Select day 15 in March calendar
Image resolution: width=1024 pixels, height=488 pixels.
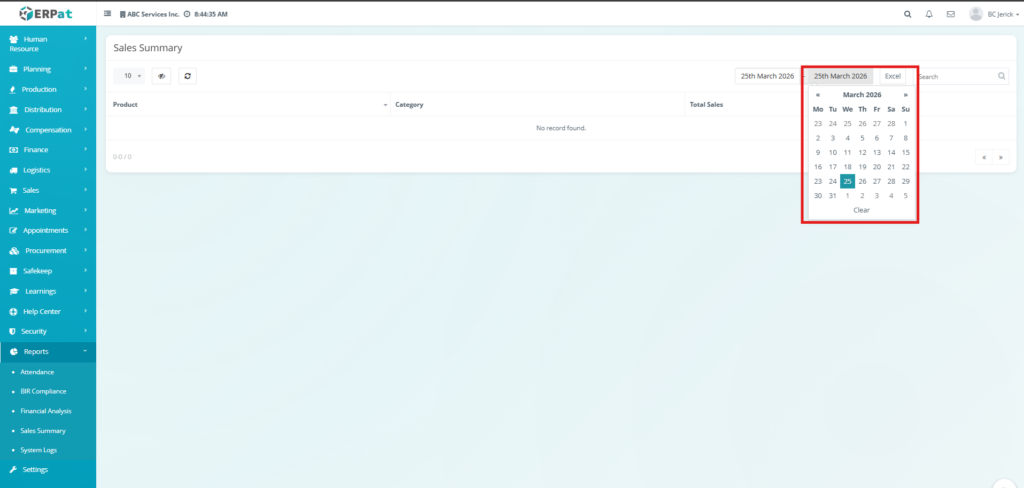[905, 152]
